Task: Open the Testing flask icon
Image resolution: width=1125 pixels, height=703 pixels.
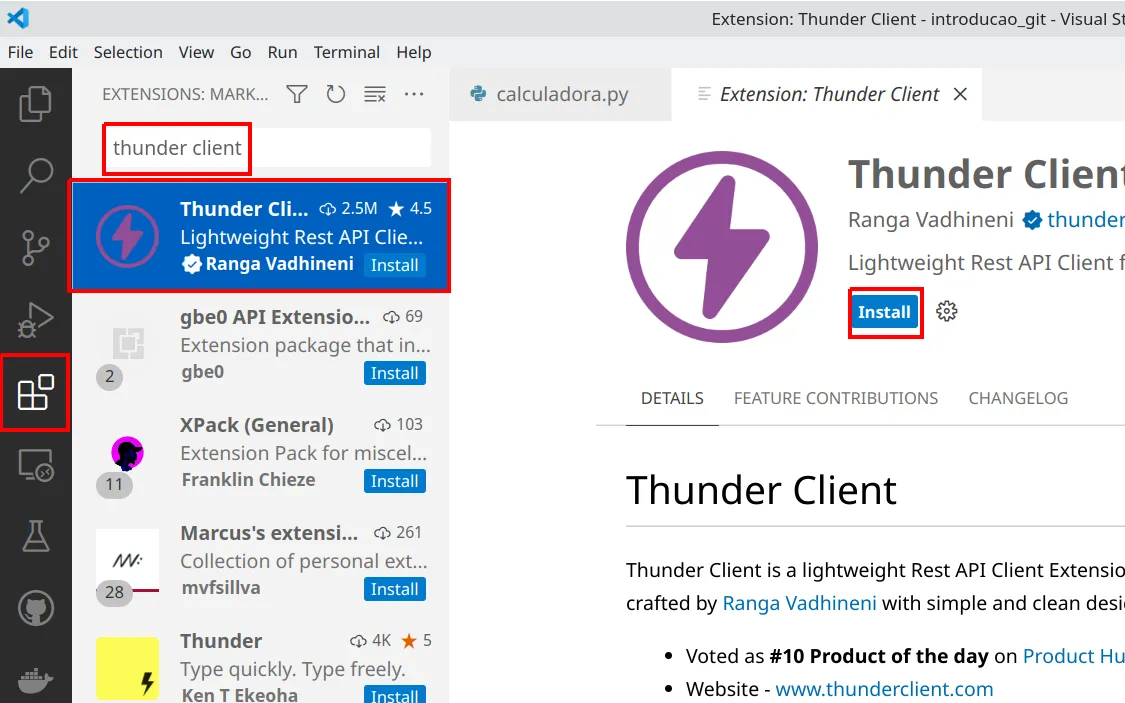Action: click(x=35, y=536)
